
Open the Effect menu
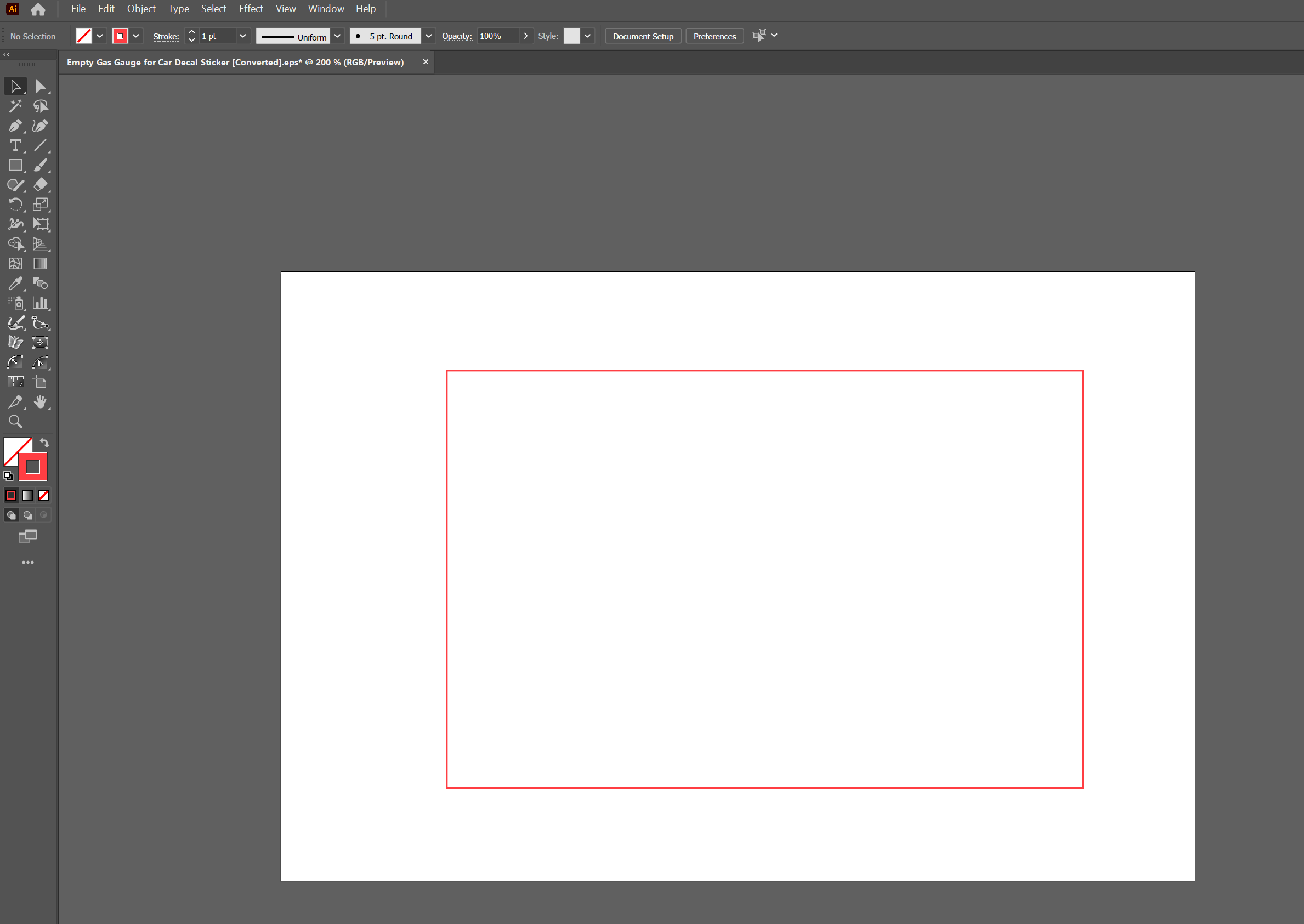(x=251, y=9)
